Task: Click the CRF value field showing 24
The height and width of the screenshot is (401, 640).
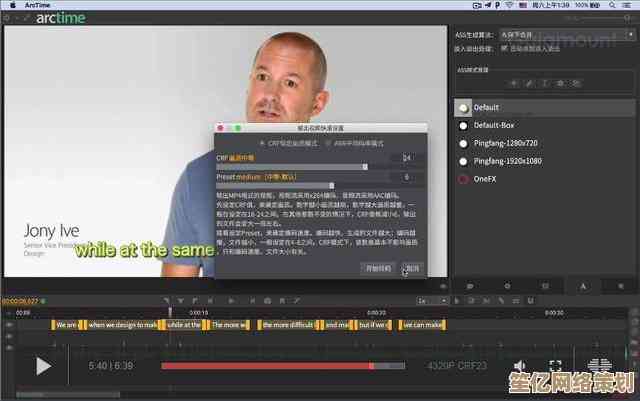Action: tap(407, 158)
